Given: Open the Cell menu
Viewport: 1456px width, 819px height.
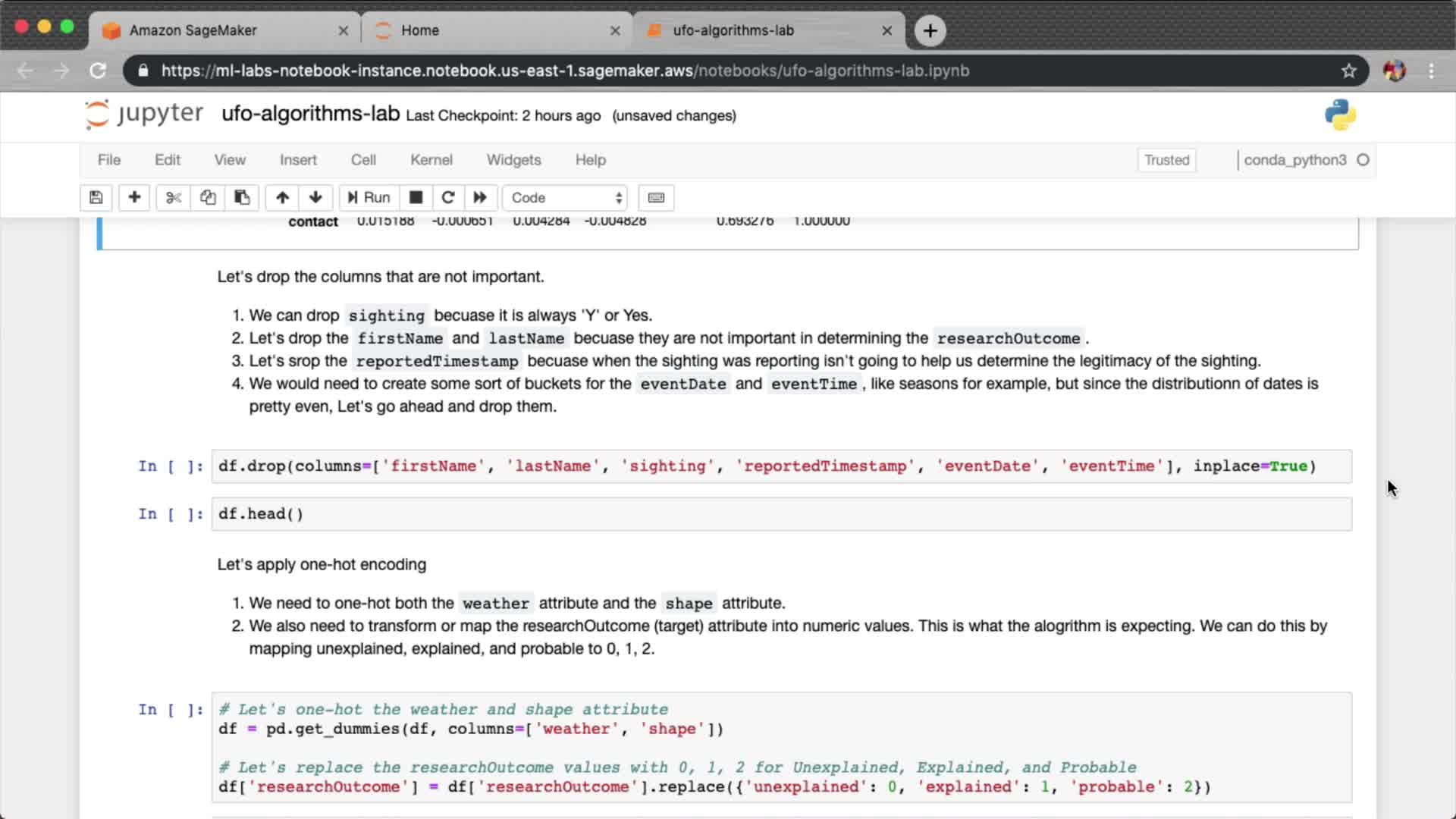Looking at the screenshot, I should tap(363, 160).
